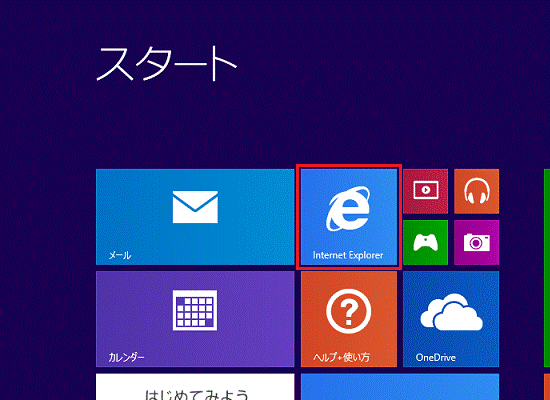Open the はじめてみよう white tile
Image resolution: width=550 pixels, height=400 pixels.
coord(195,387)
